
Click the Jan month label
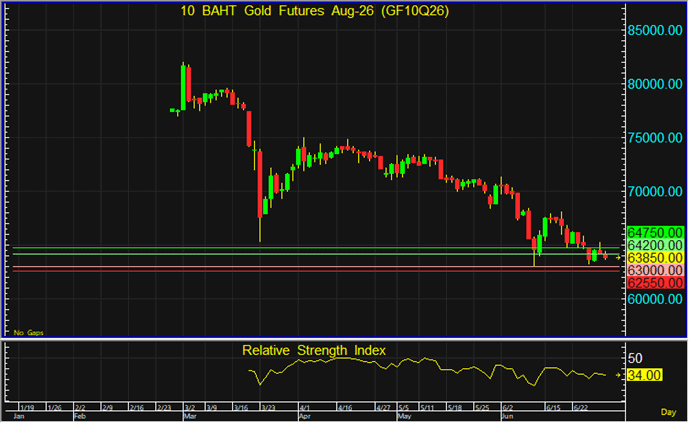tap(19, 416)
